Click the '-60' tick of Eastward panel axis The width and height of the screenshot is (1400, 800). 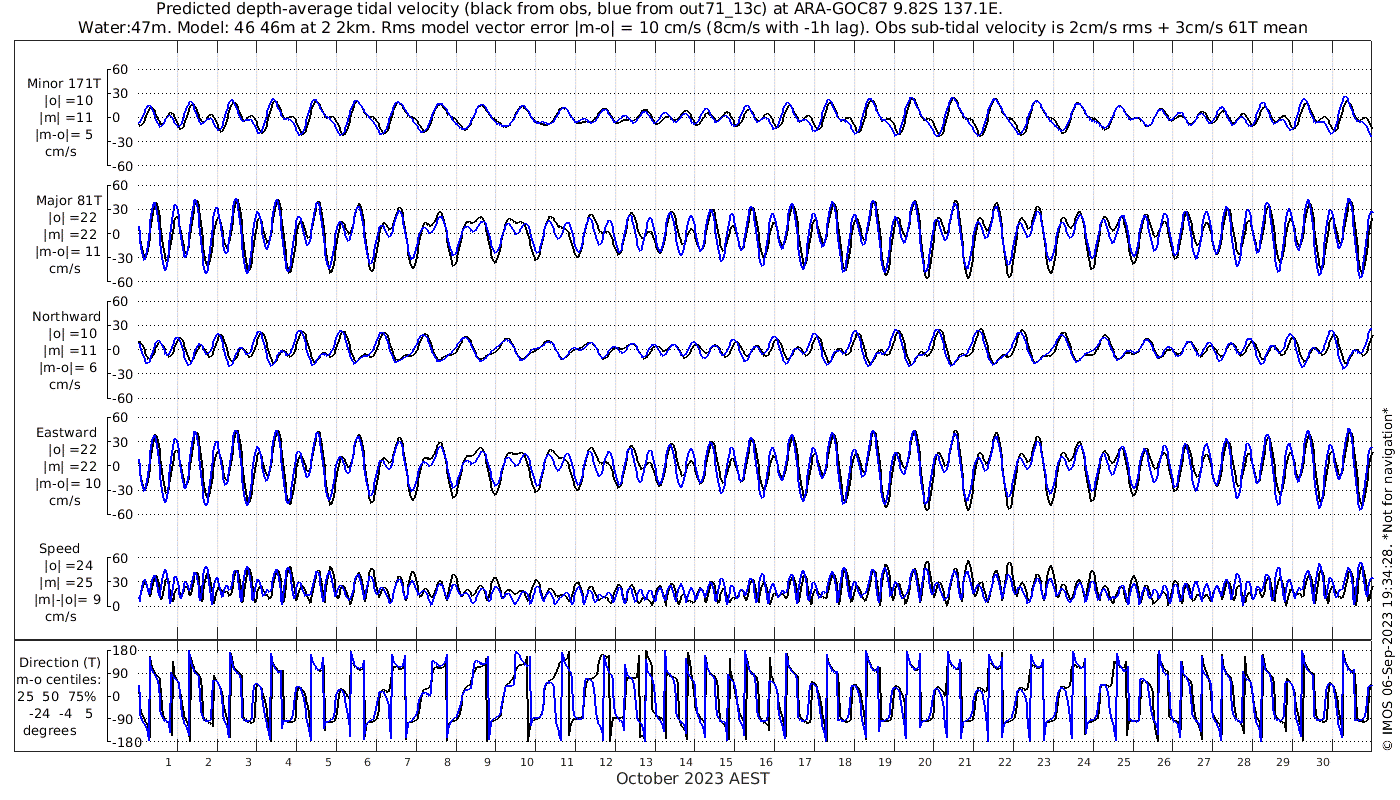click(122, 514)
